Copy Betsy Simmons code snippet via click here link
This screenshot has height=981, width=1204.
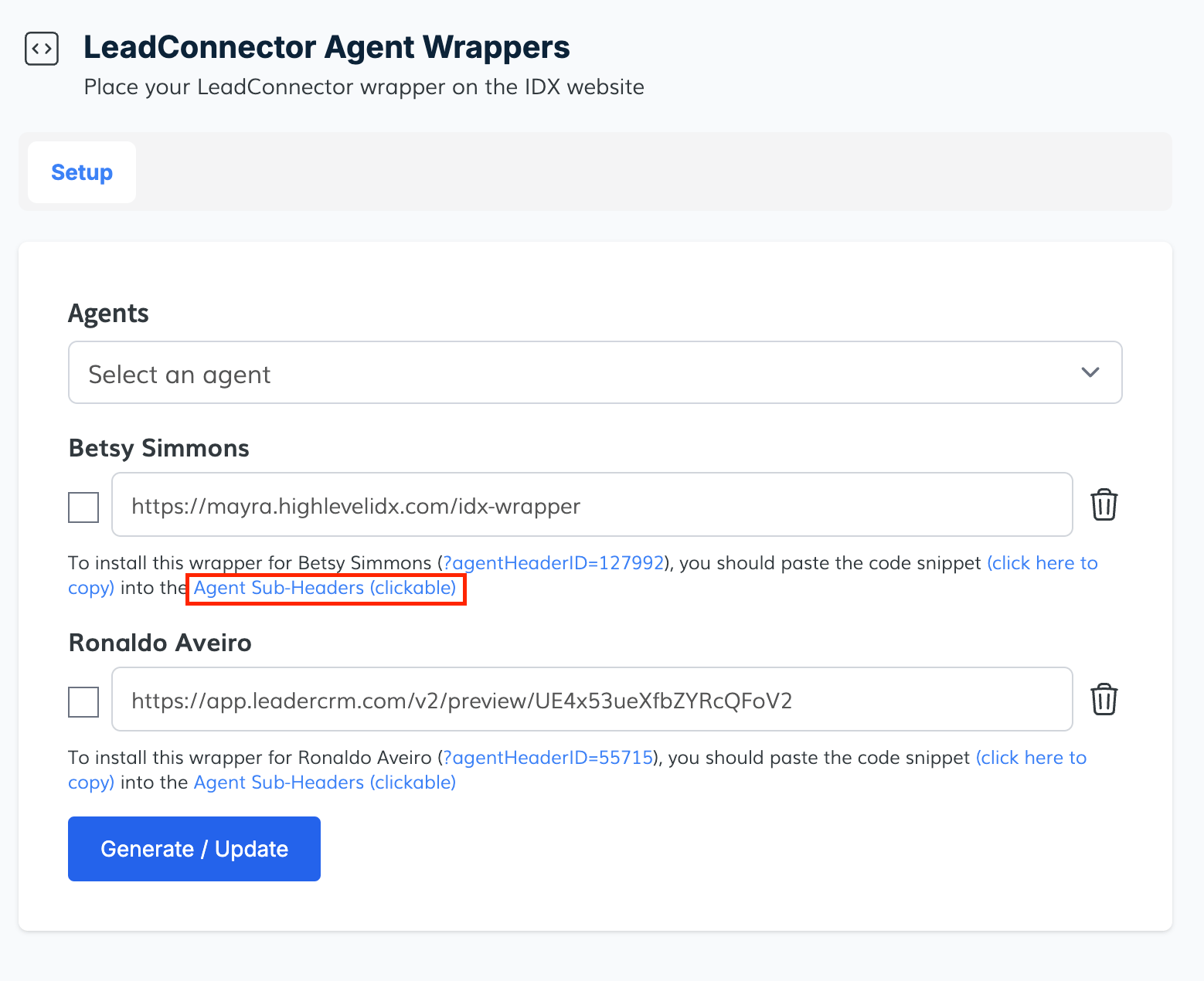coord(1042,563)
